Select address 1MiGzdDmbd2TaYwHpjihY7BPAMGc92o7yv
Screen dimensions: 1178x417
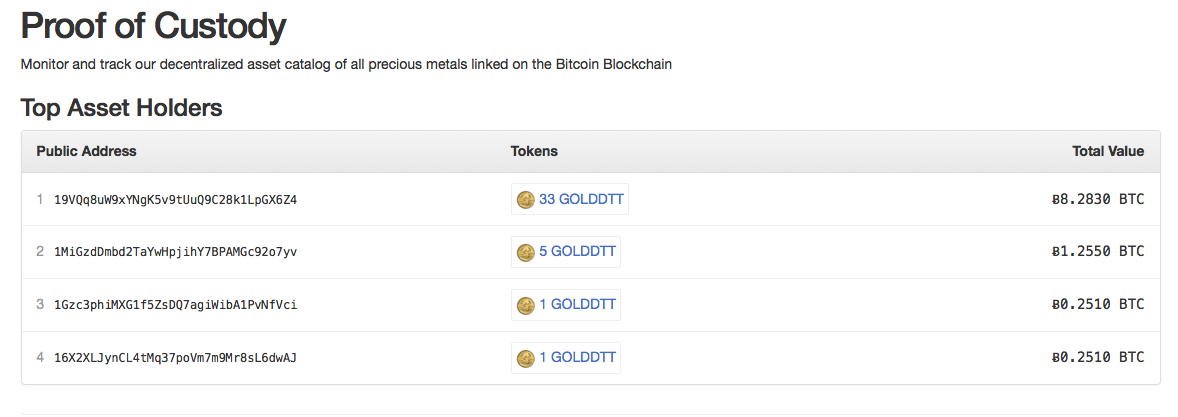click(176, 252)
